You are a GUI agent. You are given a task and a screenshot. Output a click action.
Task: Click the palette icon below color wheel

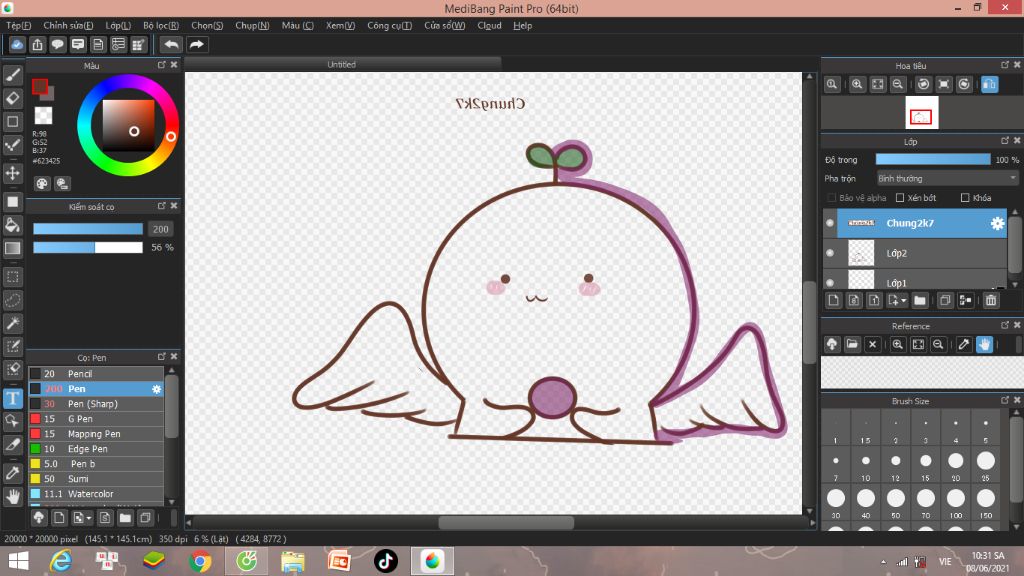click(42, 184)
